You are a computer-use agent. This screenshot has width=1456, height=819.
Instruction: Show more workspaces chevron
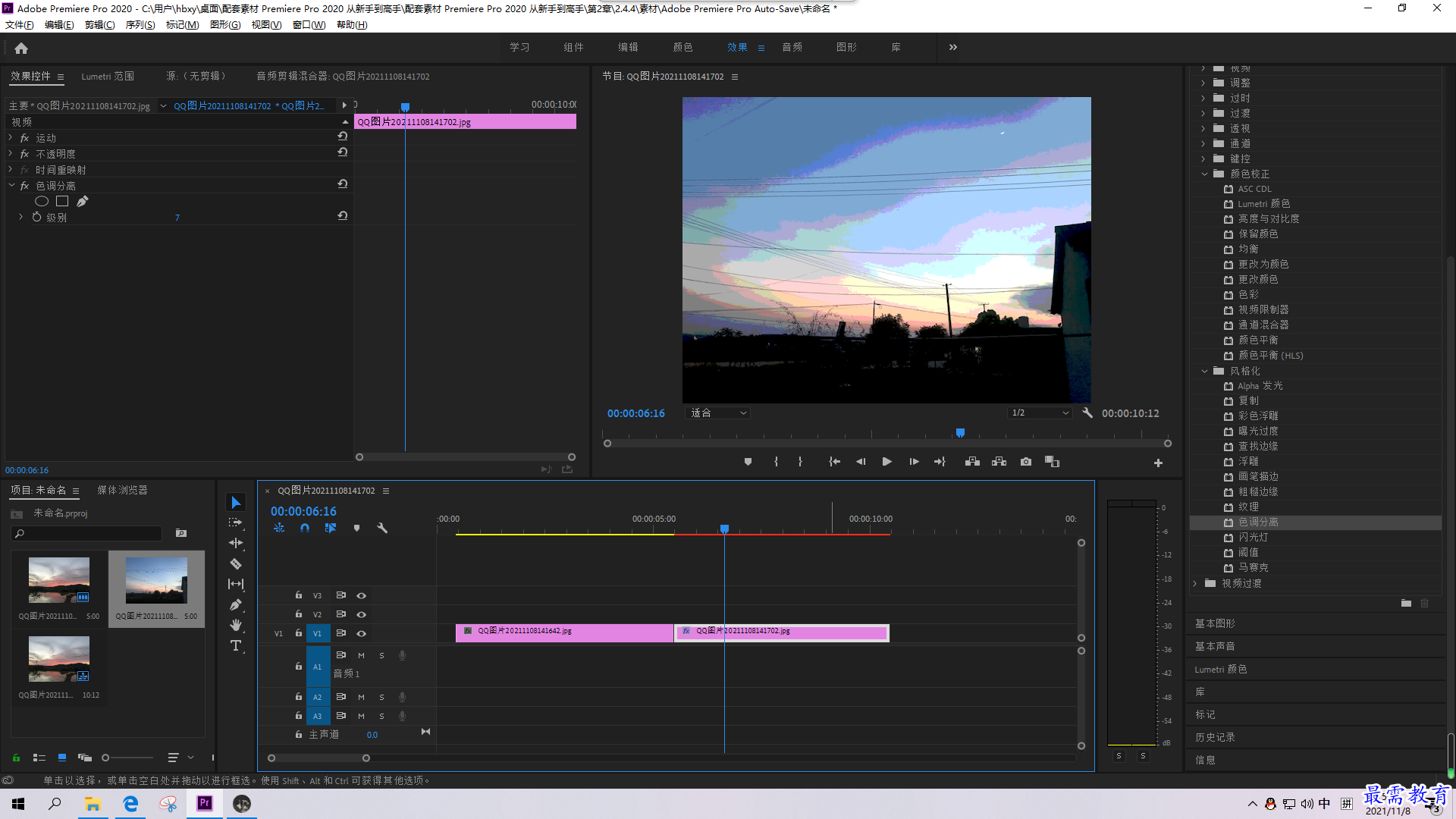(x=953, y=47)
